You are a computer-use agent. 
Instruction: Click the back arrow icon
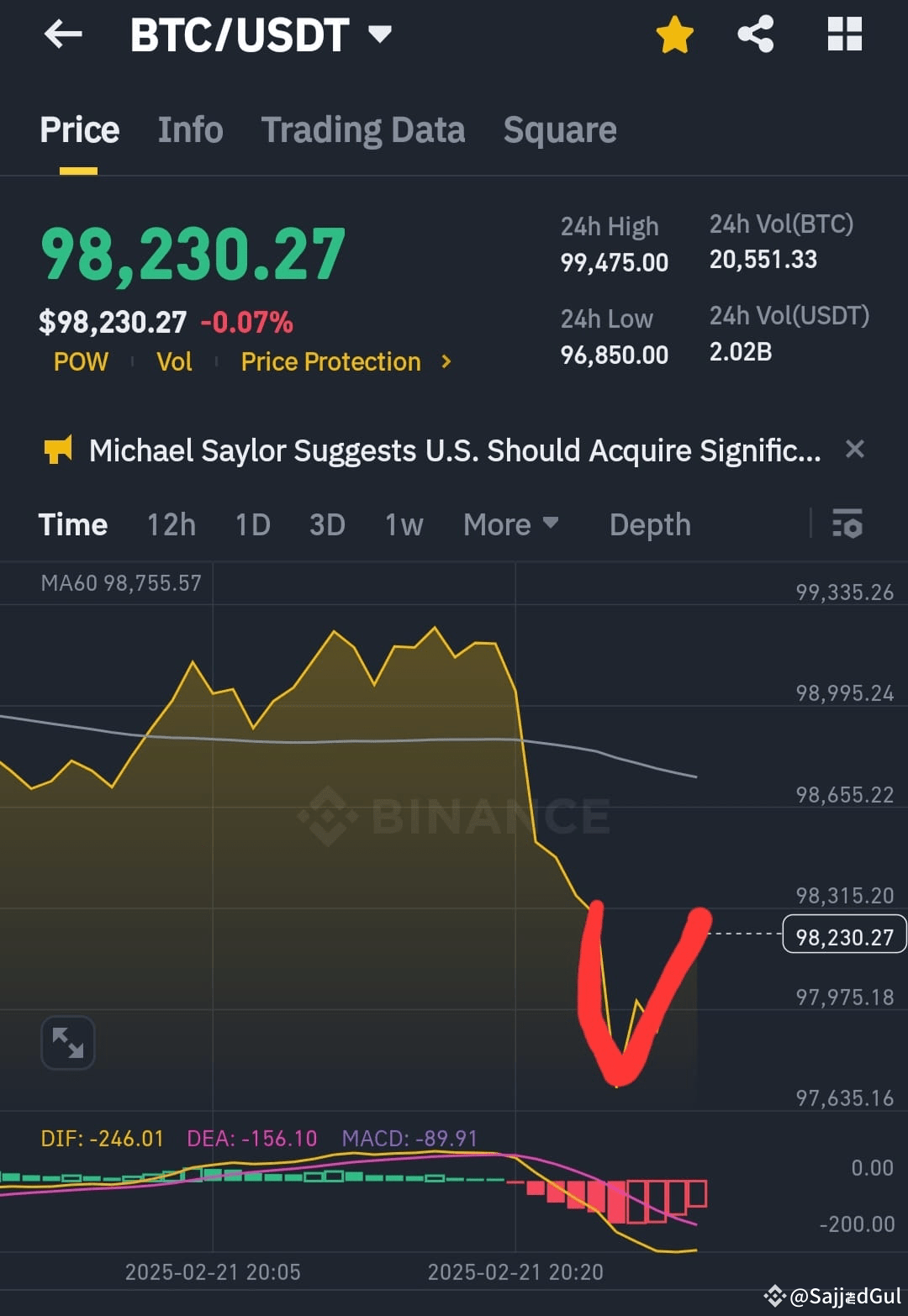(x=61, y=34)
